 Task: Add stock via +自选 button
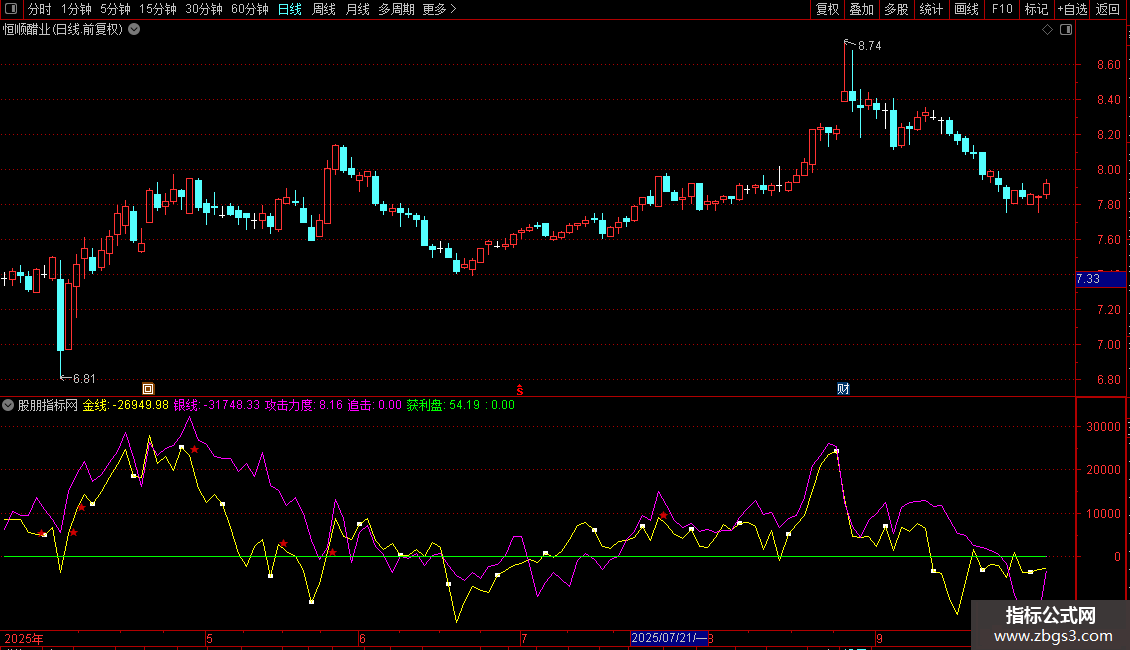coord(1072,9)
